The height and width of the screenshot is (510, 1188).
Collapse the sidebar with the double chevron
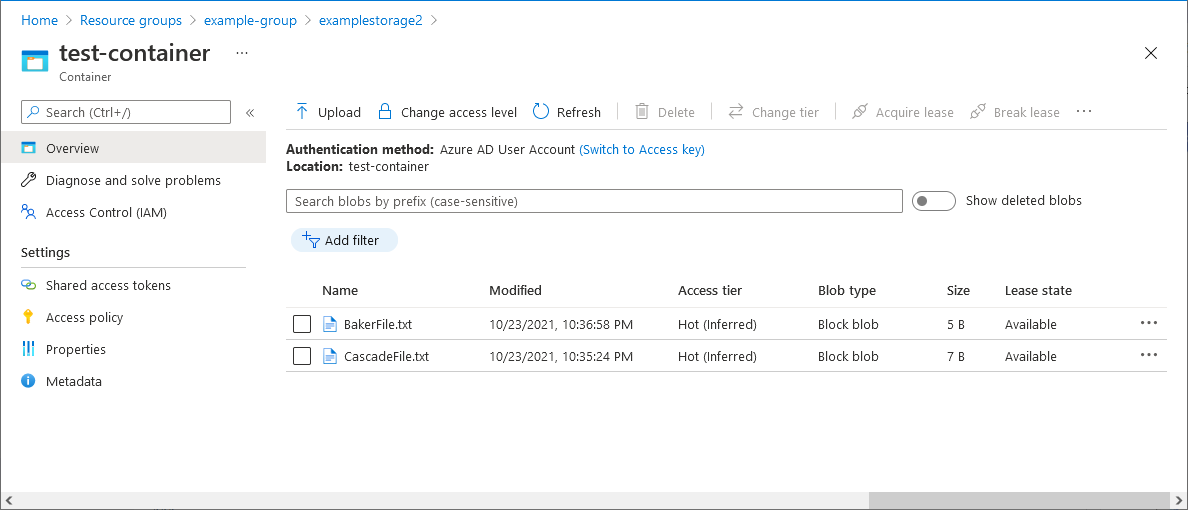coord(250,113)
